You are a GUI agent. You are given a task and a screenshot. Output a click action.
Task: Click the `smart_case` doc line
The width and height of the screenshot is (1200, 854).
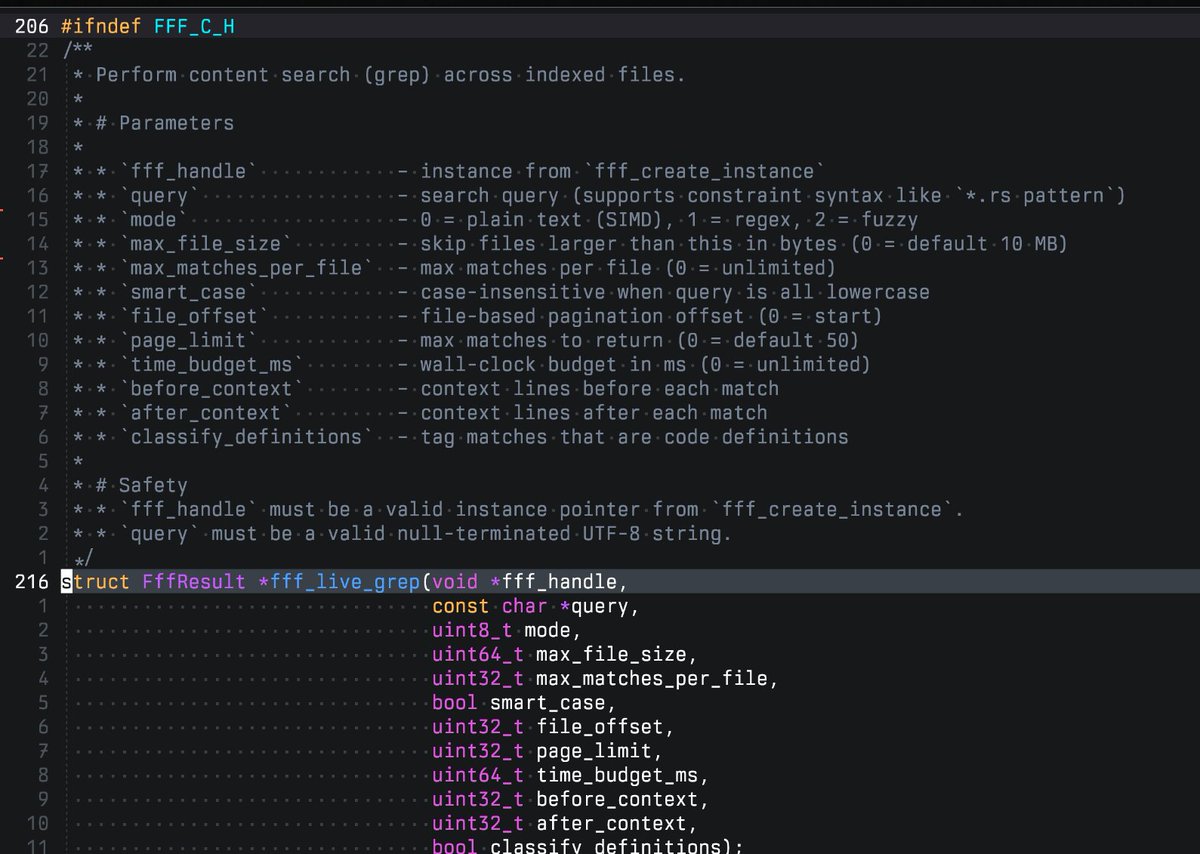[x=502, y=292]
